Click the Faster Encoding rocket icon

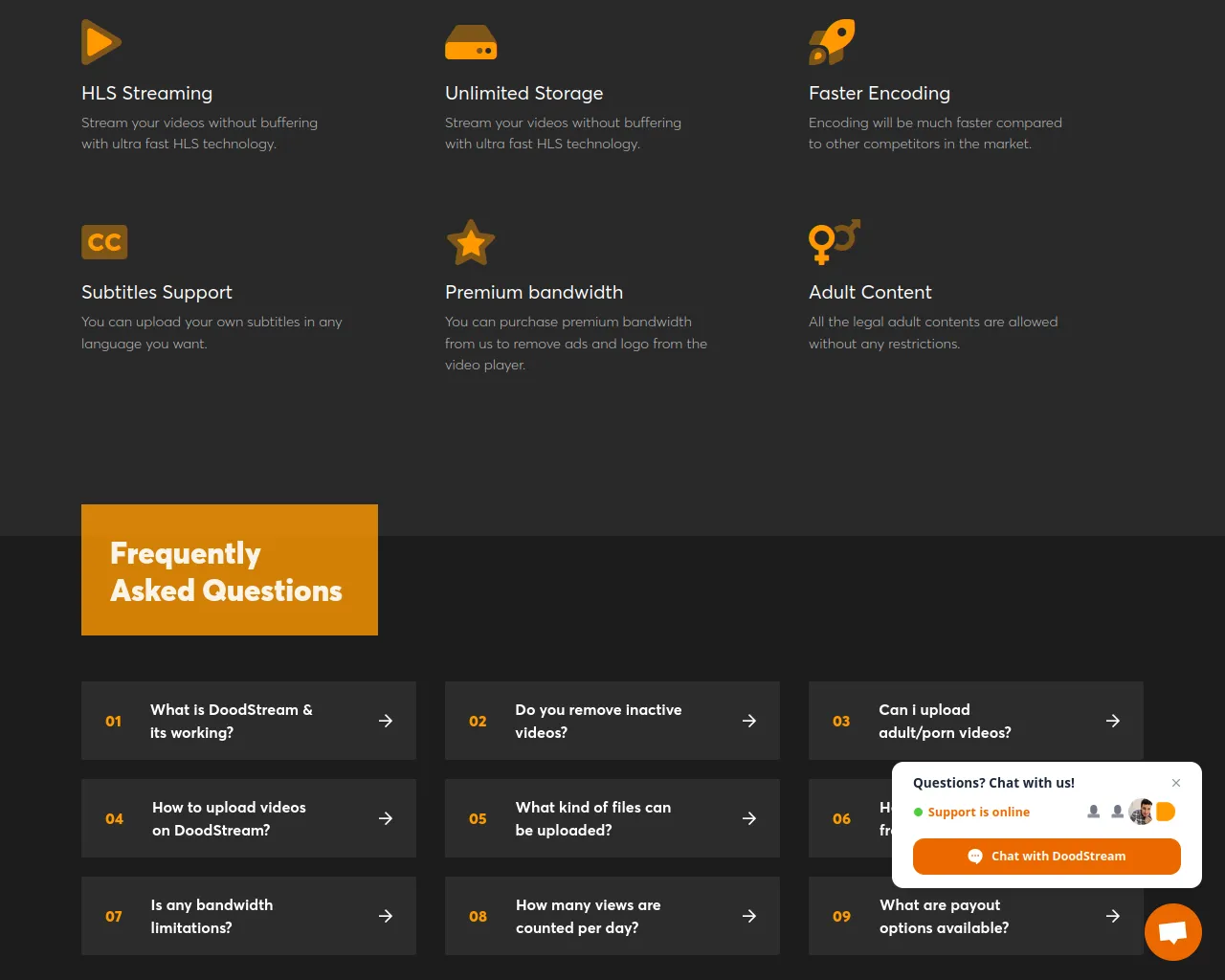point(832,42)
